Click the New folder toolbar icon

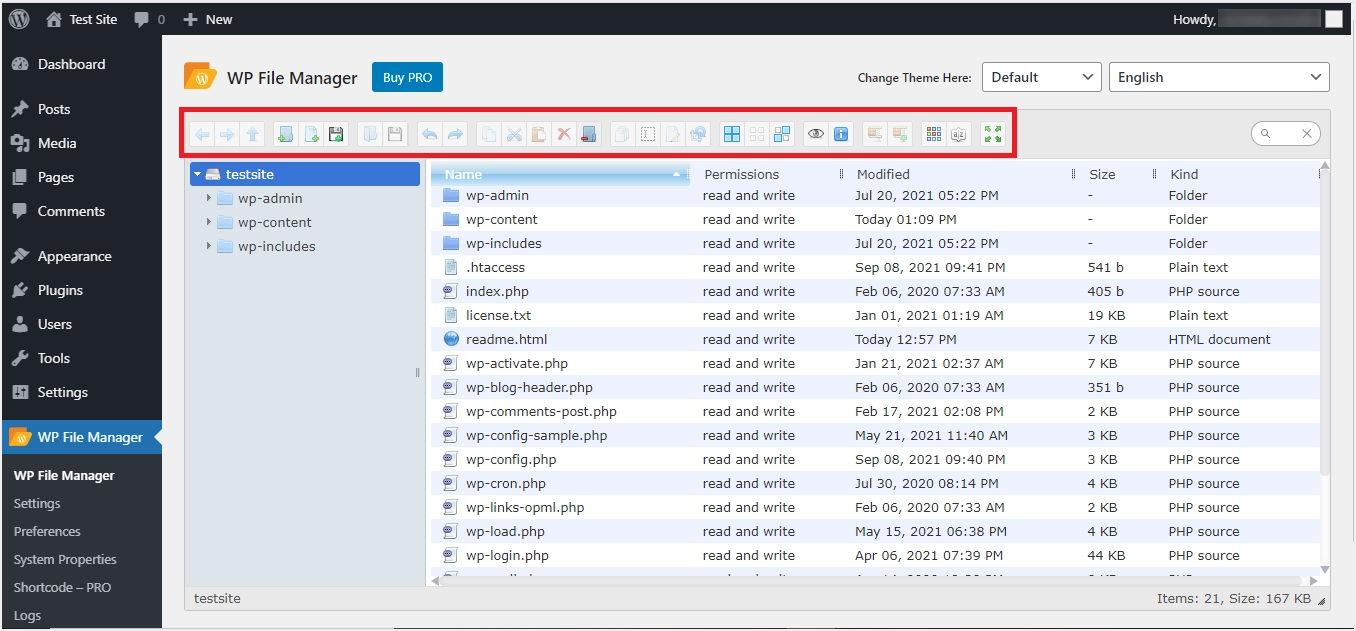click(286, 134)
